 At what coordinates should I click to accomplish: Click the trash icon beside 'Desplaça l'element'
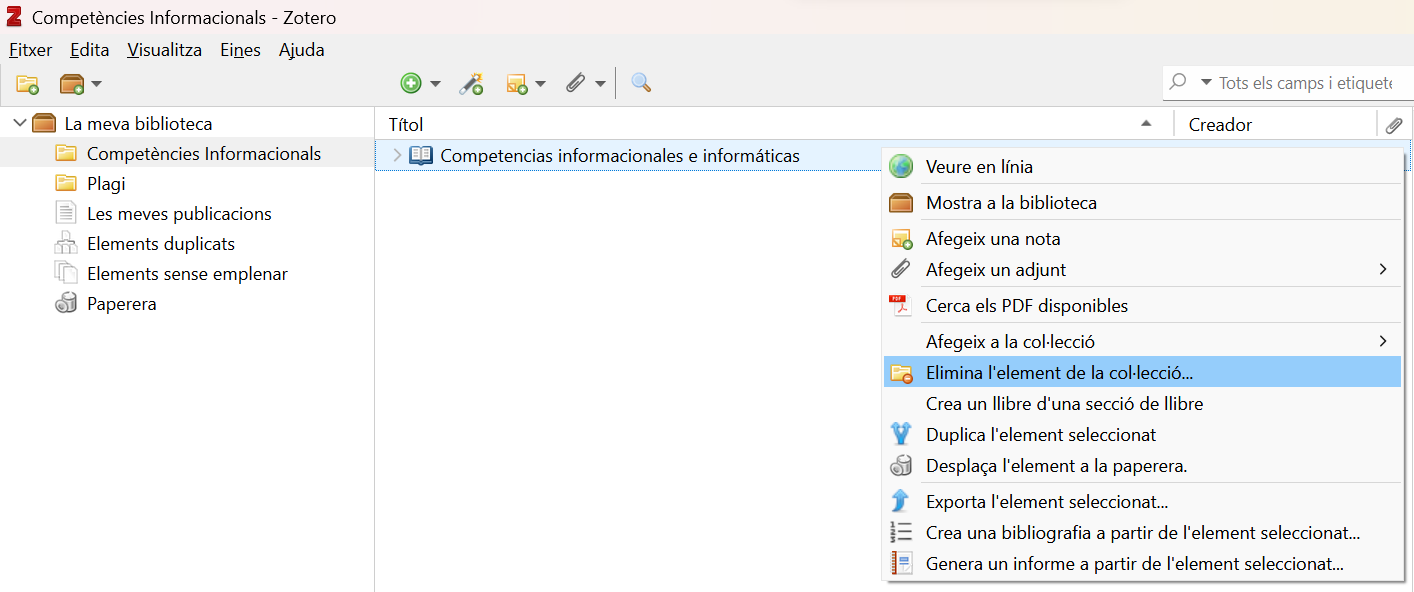coord(901,465)
